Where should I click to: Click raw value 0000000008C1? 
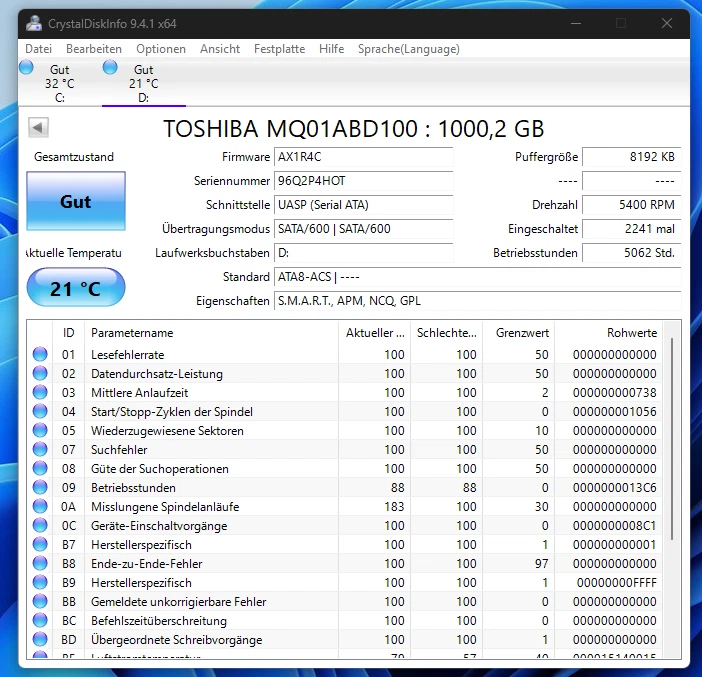(x=614, y=526)
